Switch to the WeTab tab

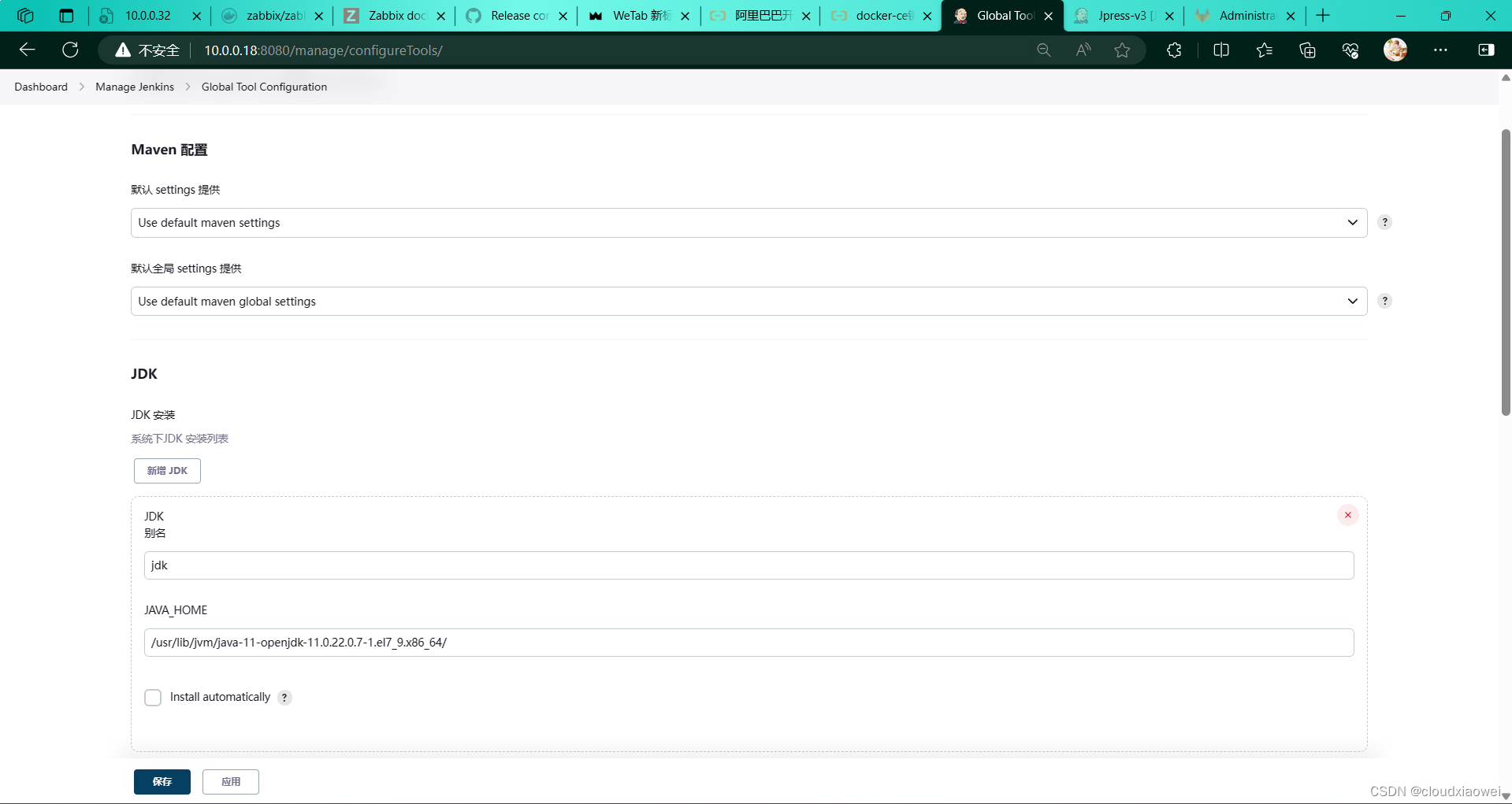tap(638, 16)
